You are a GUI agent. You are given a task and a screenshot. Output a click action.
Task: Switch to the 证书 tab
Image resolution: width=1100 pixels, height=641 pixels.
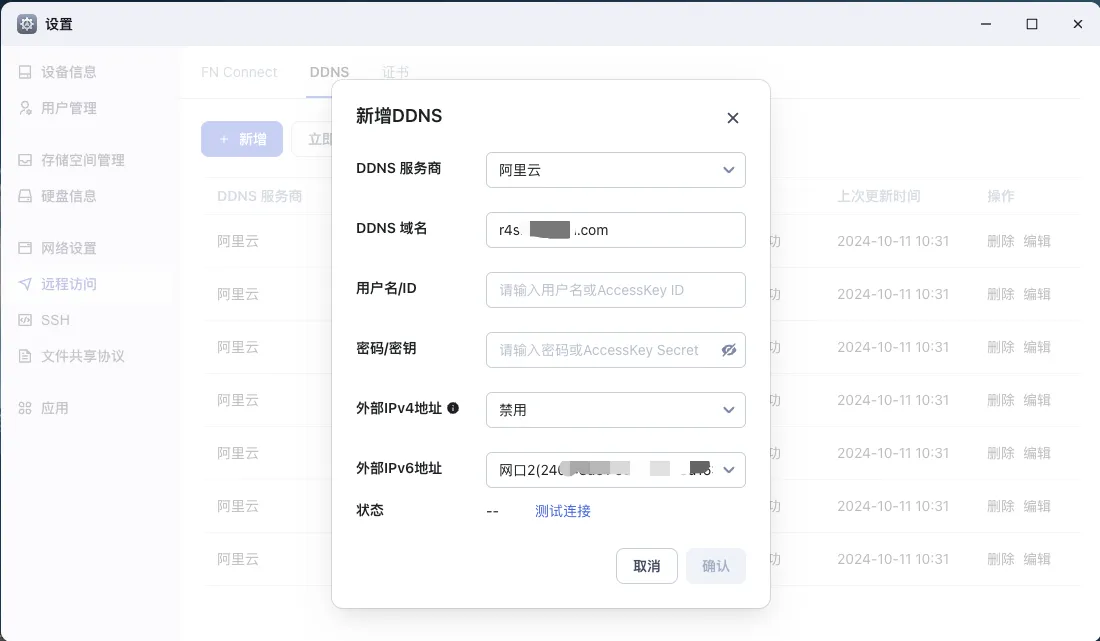(x=395, y=72)
